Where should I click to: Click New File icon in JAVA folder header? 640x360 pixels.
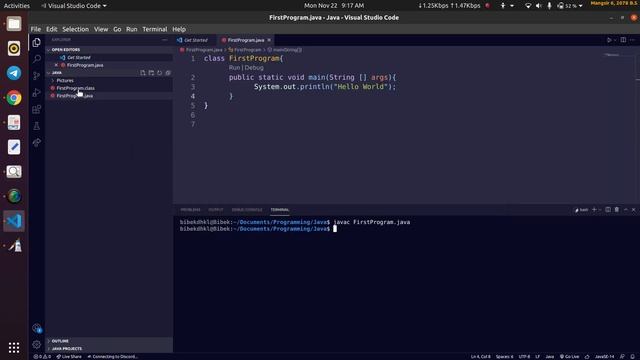tap(142, 73)
